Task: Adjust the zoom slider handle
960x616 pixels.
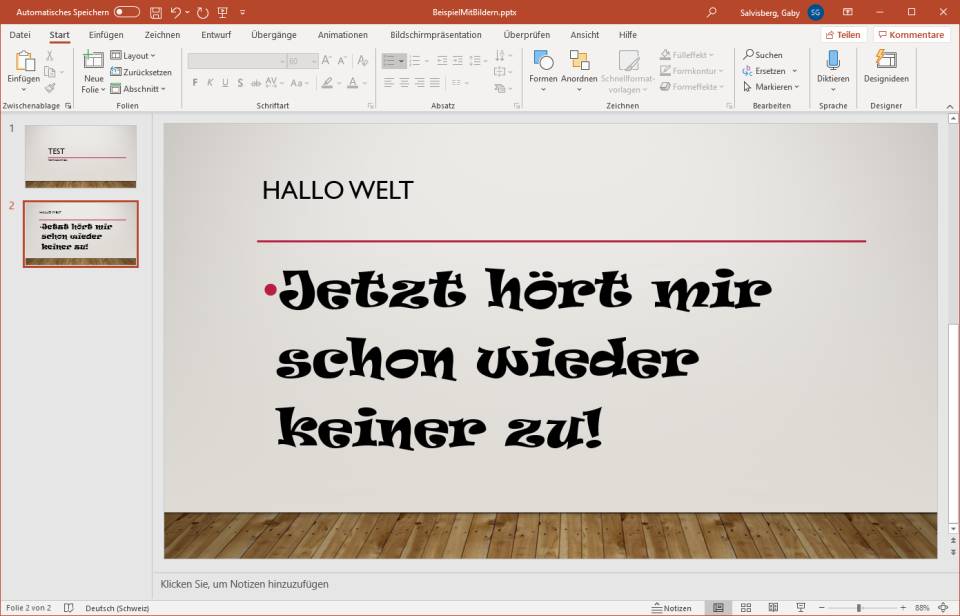Action: tap(859, 608)
